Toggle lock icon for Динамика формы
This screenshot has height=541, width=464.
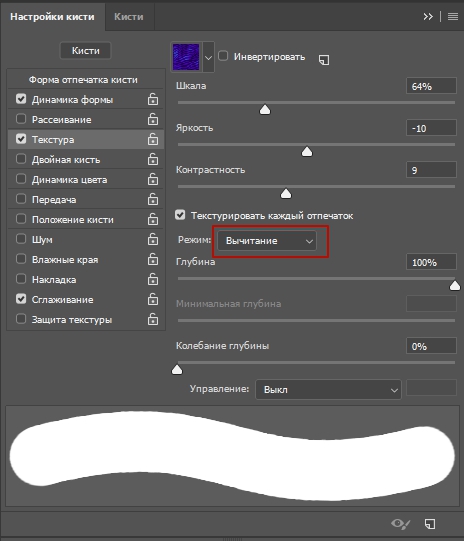153,99
